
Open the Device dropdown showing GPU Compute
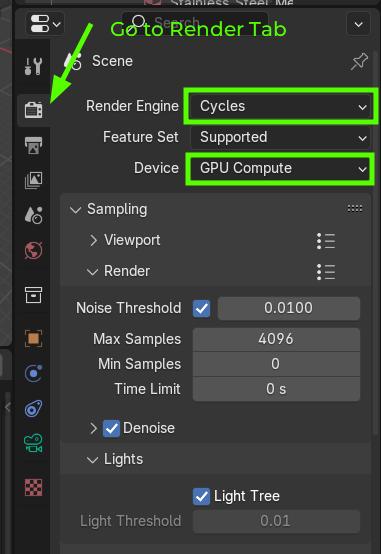point(281,169)
